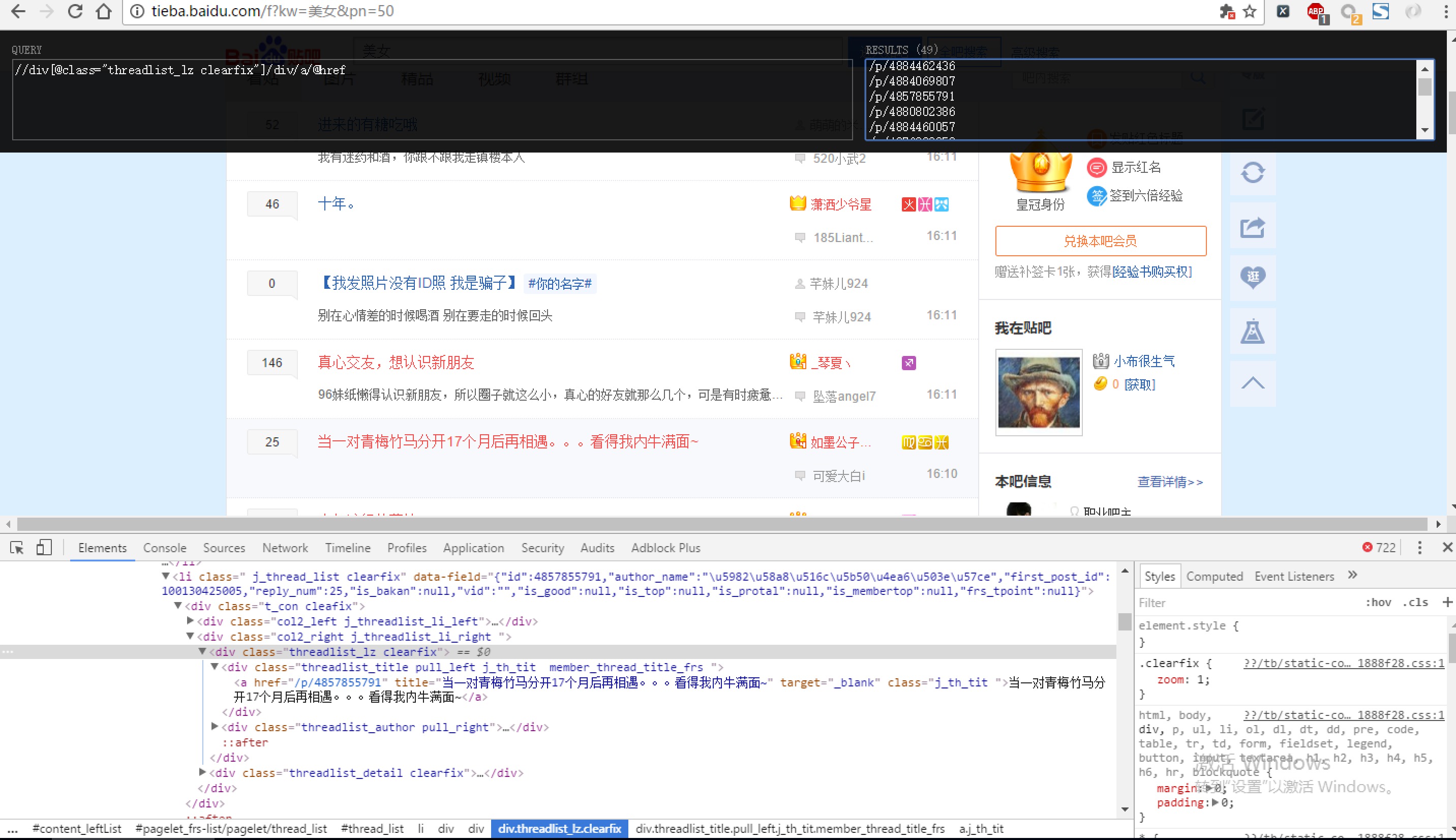This screenshot has width=1456, height=840.
Task: Open thread titled 真心交友，想认识新朋友
Action: coord(396,363)
